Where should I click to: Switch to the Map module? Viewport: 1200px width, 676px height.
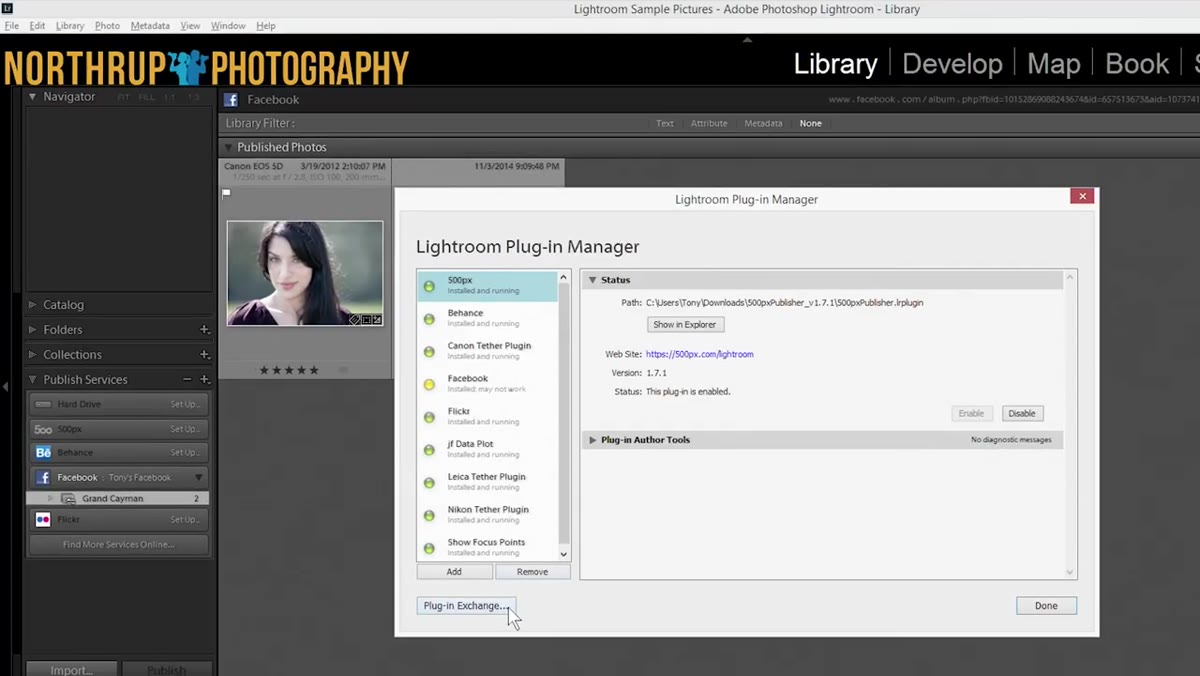pos(1054,64)
